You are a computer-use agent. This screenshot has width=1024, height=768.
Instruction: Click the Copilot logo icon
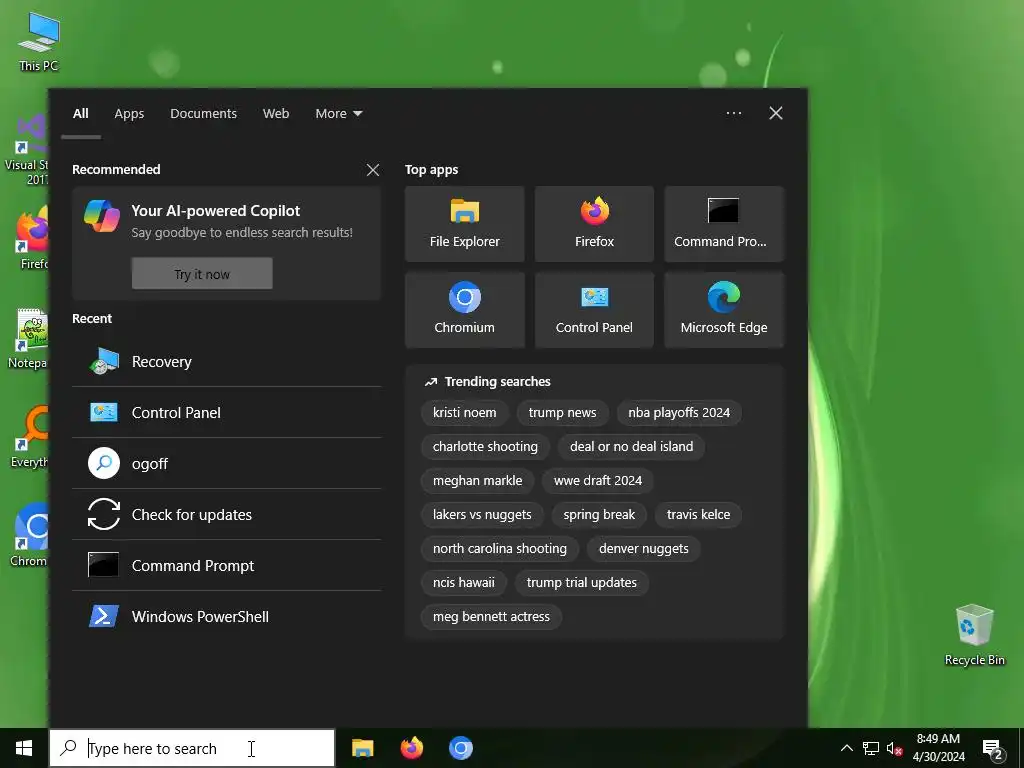pyautogui.click(x=102, y=217)
